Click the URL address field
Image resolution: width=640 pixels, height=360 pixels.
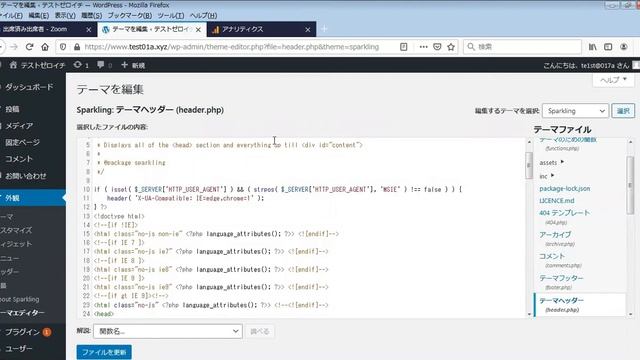point(231,47)
